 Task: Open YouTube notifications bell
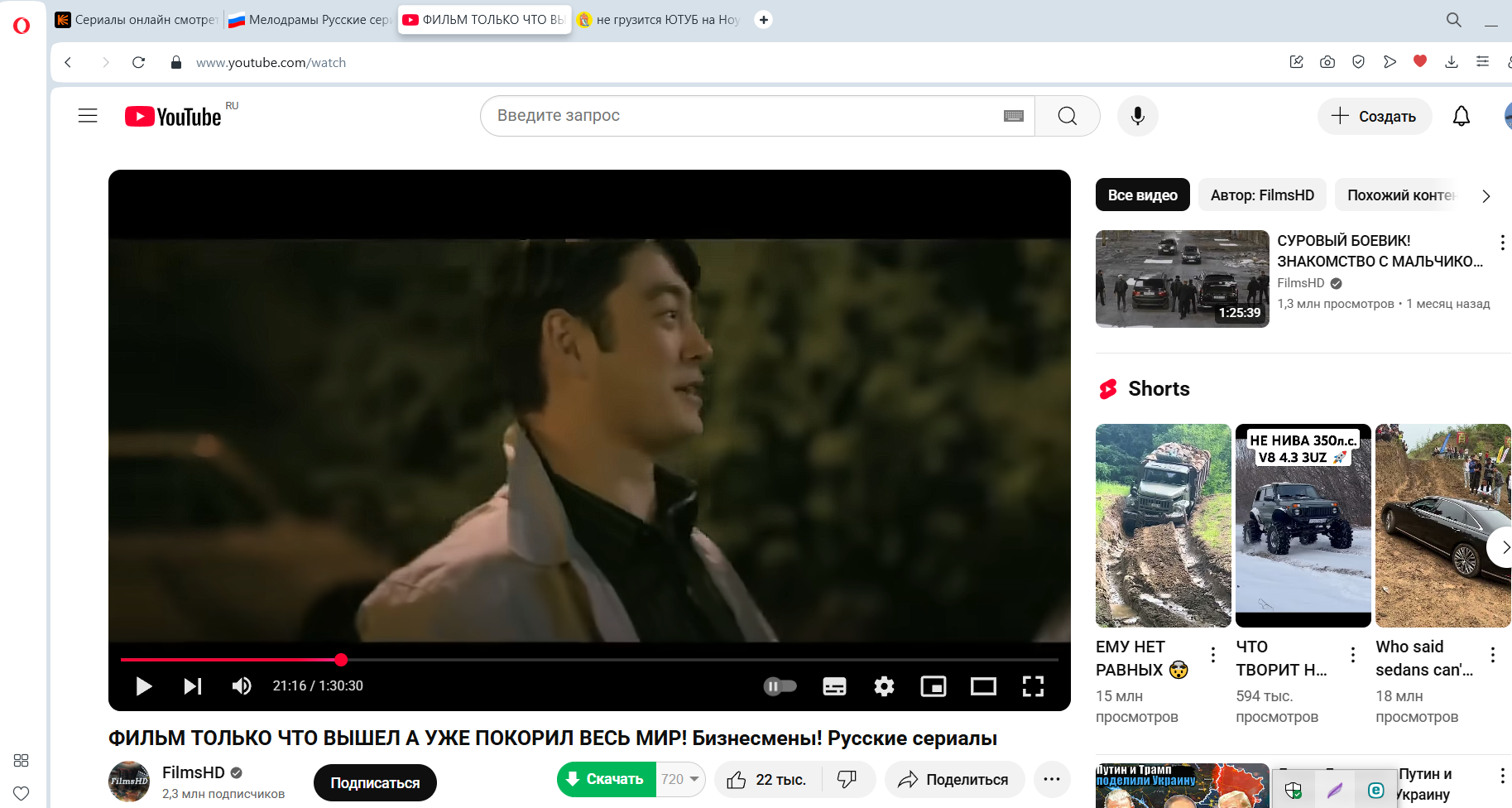1461,116
